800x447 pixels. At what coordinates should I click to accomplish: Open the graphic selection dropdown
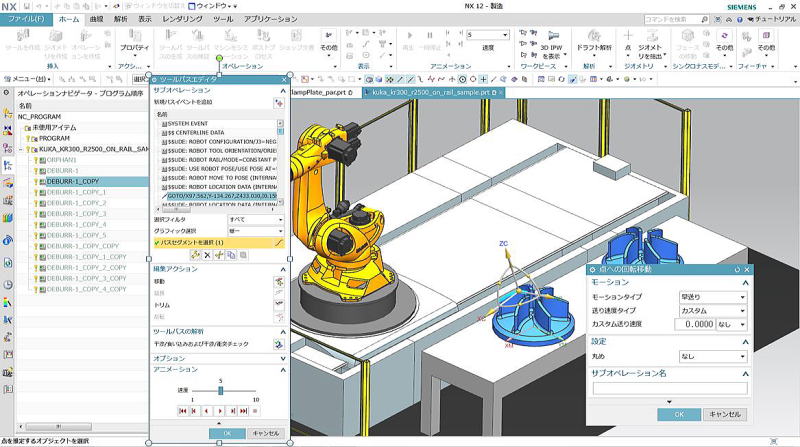tap(256, 231)
